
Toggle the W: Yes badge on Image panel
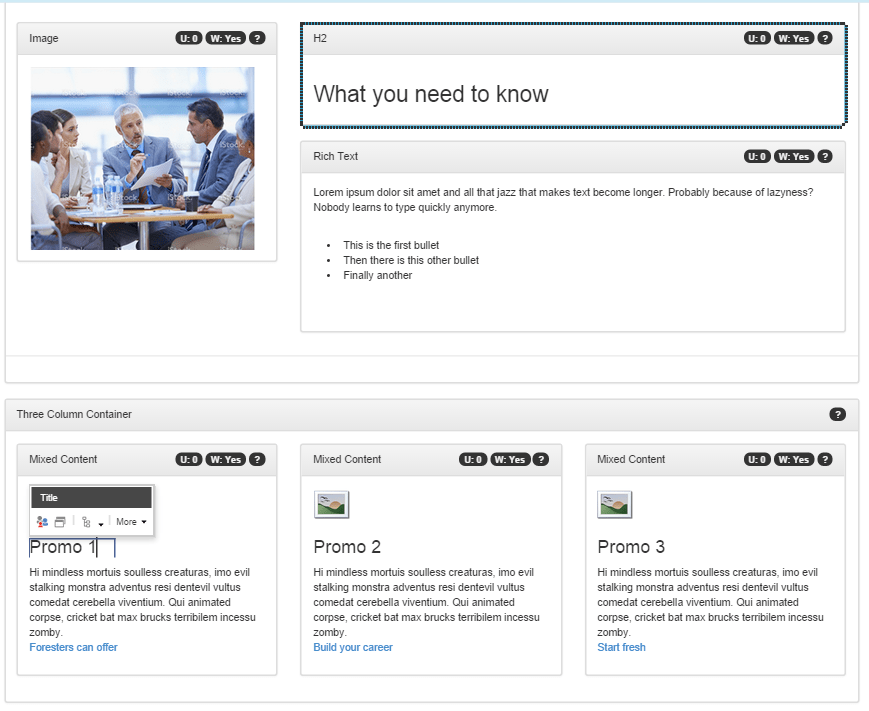coord(226,38)
